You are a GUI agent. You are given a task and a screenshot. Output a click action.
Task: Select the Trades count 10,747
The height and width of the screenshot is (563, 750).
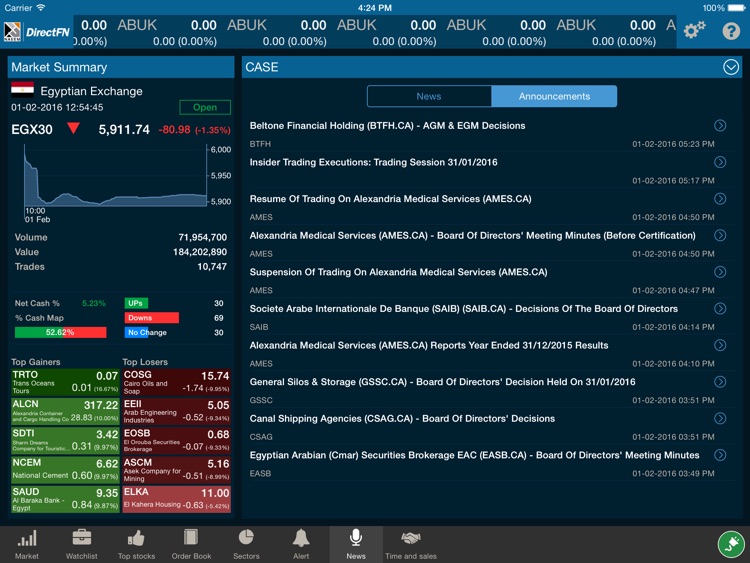(x=212, y=266)
